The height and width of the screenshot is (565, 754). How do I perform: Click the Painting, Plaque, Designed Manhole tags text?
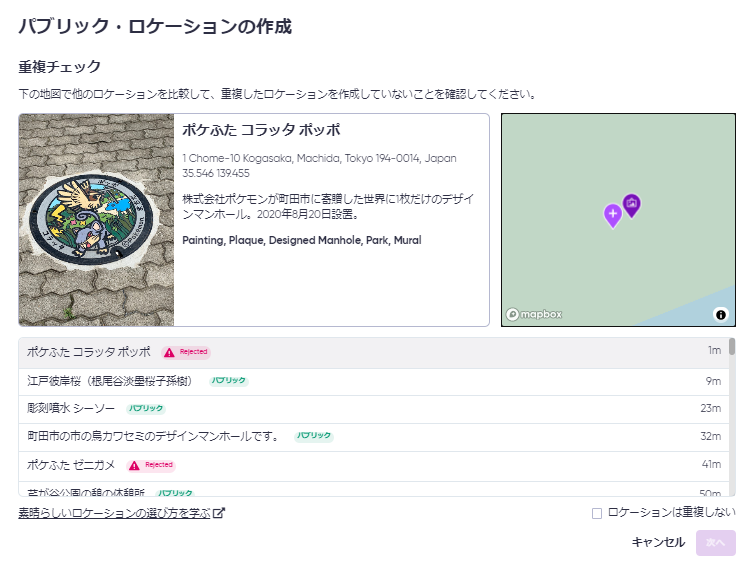(x=302, y=240)
